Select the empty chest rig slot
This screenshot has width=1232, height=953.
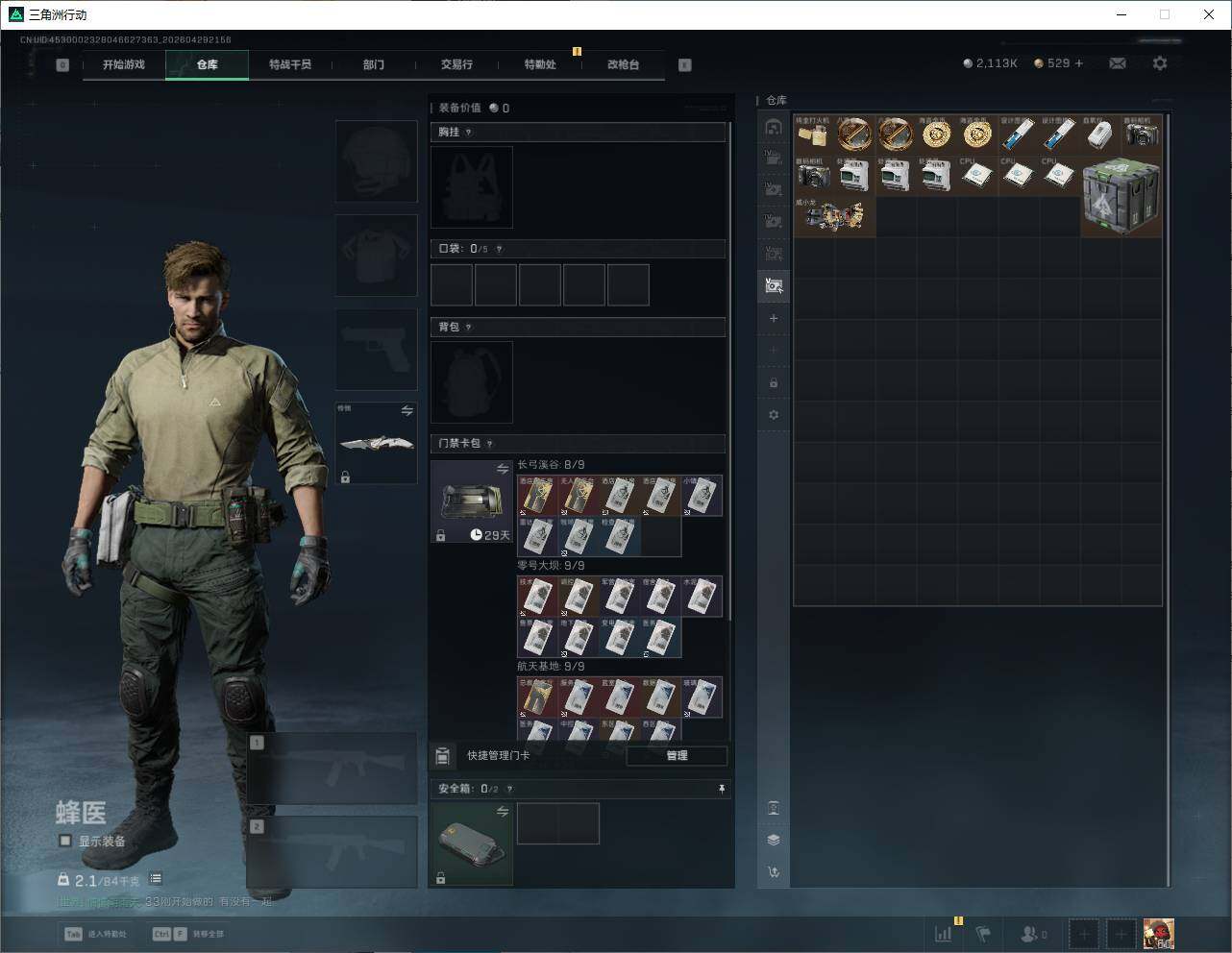[472, 187]
